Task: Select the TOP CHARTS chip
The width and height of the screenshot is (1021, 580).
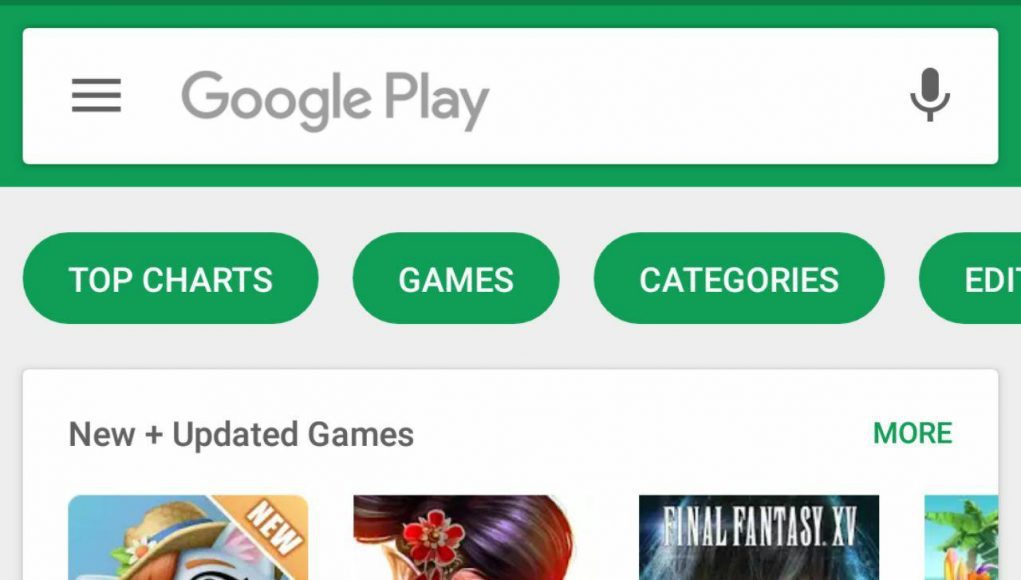Action: [x=171, y=279]
